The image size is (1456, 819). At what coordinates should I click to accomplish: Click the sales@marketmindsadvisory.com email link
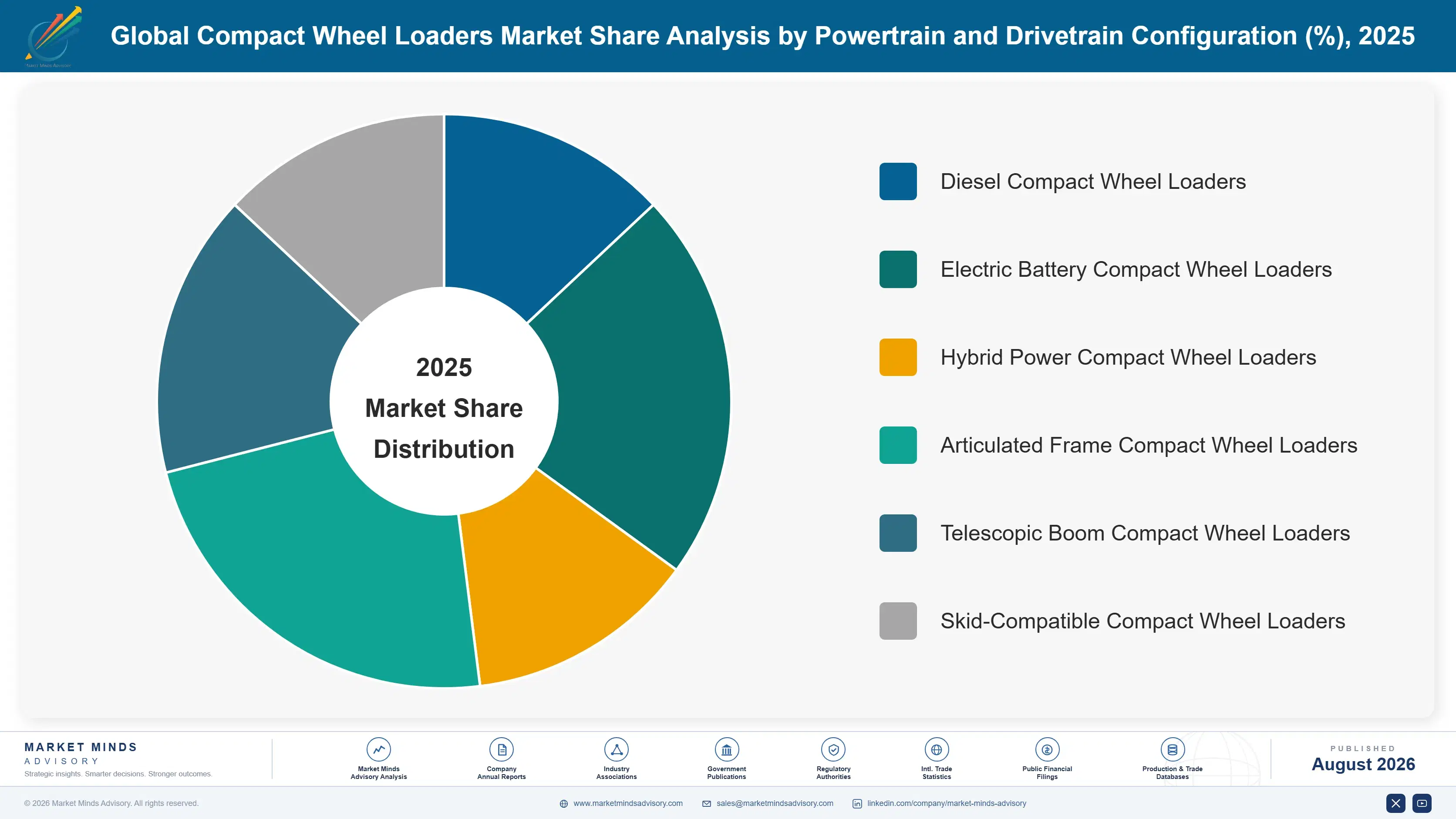tap(775, 803)
